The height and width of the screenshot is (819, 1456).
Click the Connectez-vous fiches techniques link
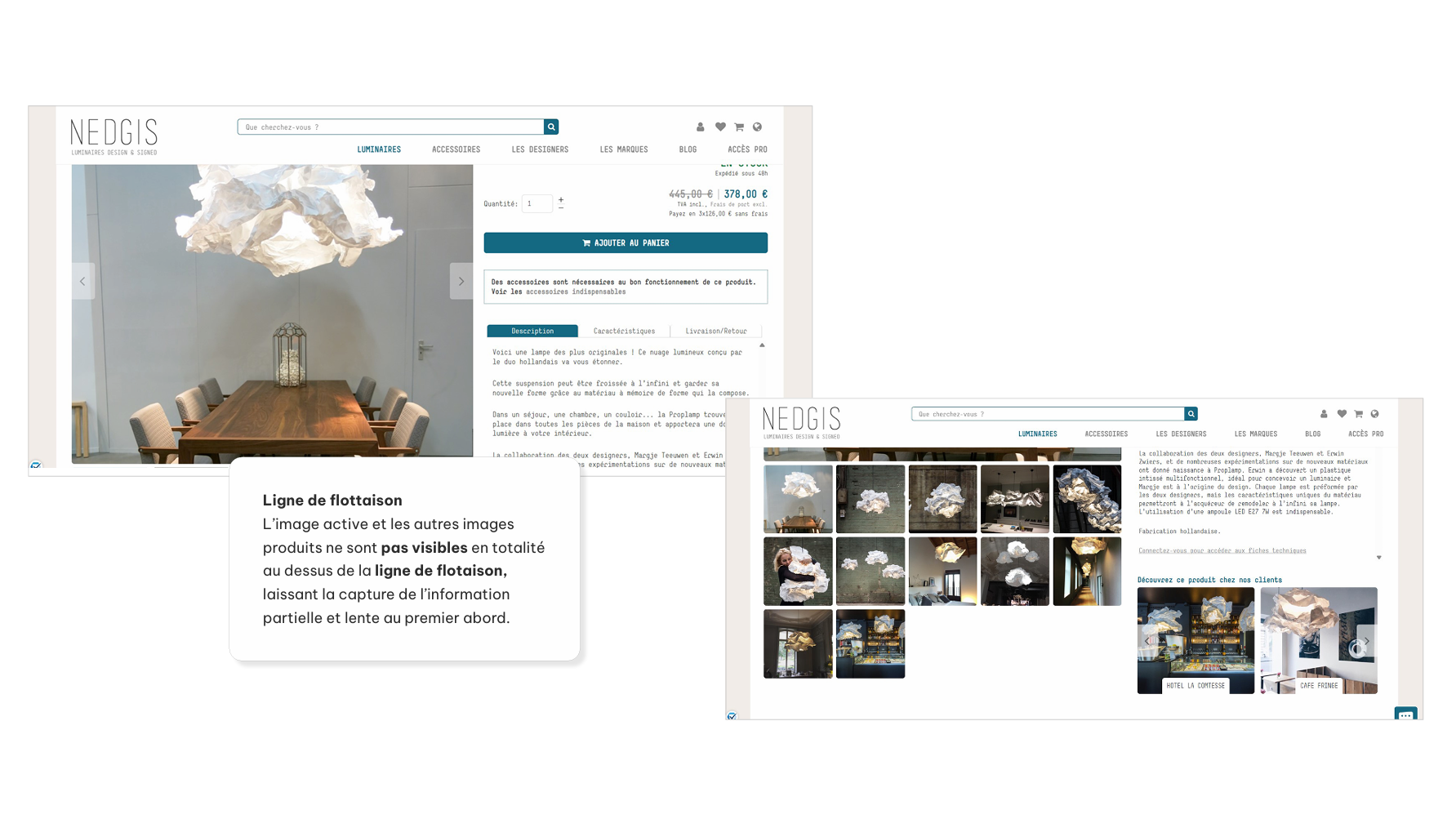[x=1223, y=550]
